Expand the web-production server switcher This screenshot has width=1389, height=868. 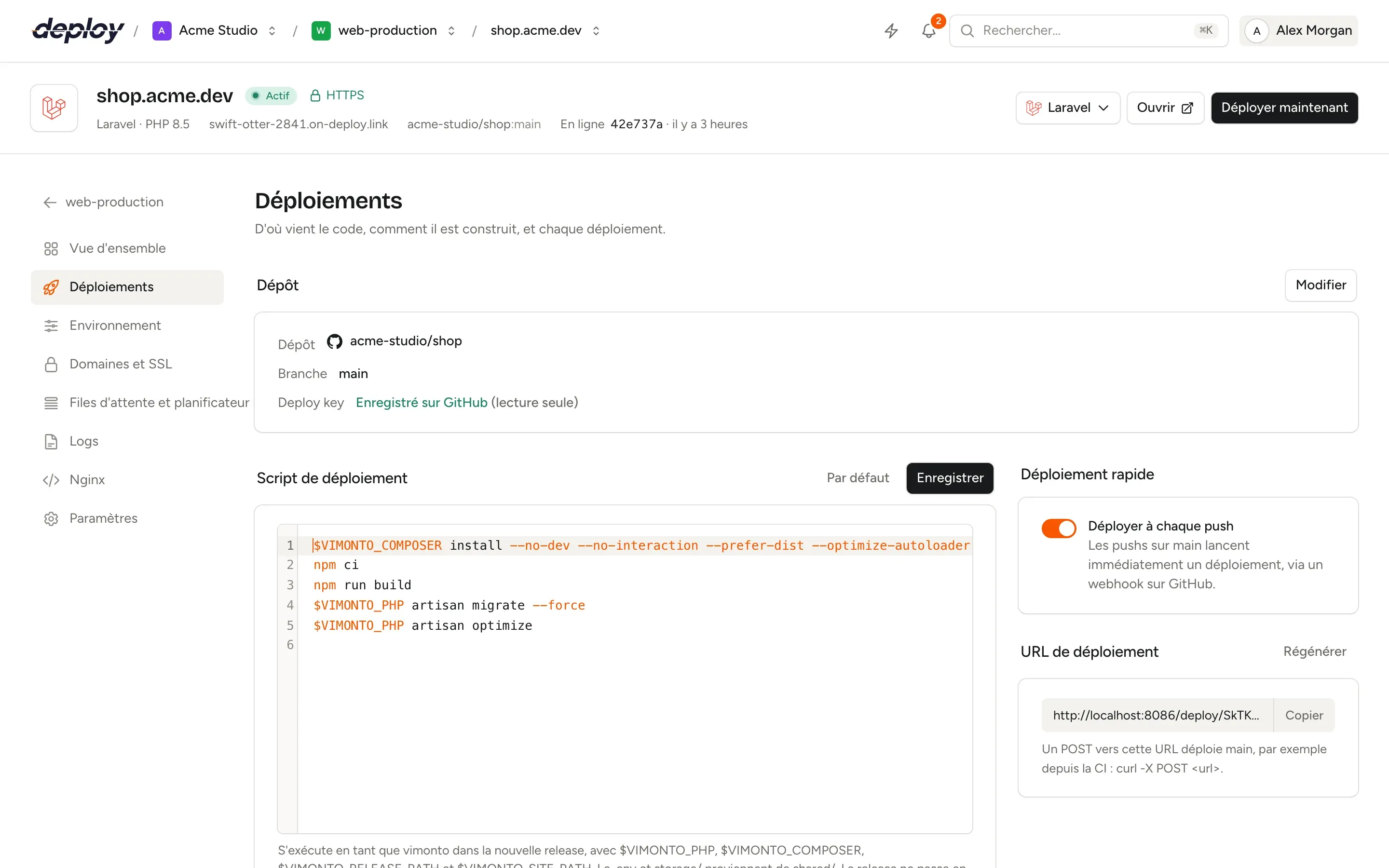pyautogui.click(x=451, y=30)
